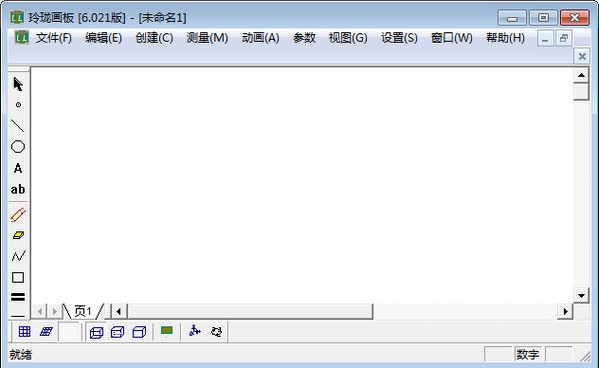Open the 设置(S) menu

click(x=399, y=38)
